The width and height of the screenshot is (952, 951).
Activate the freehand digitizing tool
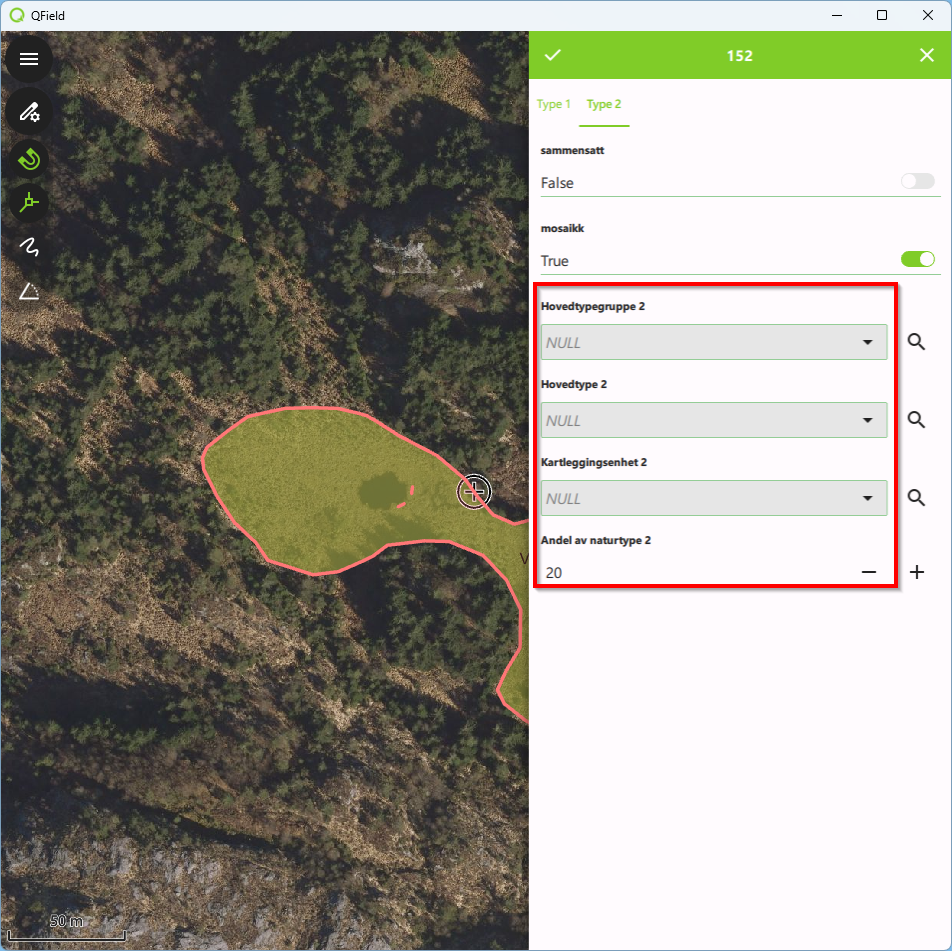point(29,247)
